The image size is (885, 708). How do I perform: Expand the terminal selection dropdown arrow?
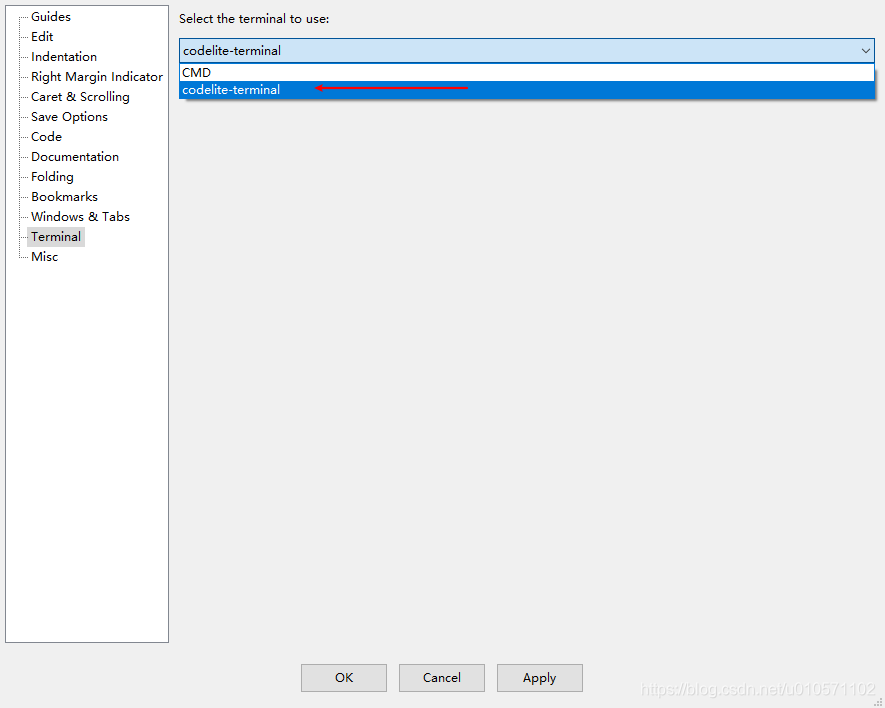coord(866,50)
